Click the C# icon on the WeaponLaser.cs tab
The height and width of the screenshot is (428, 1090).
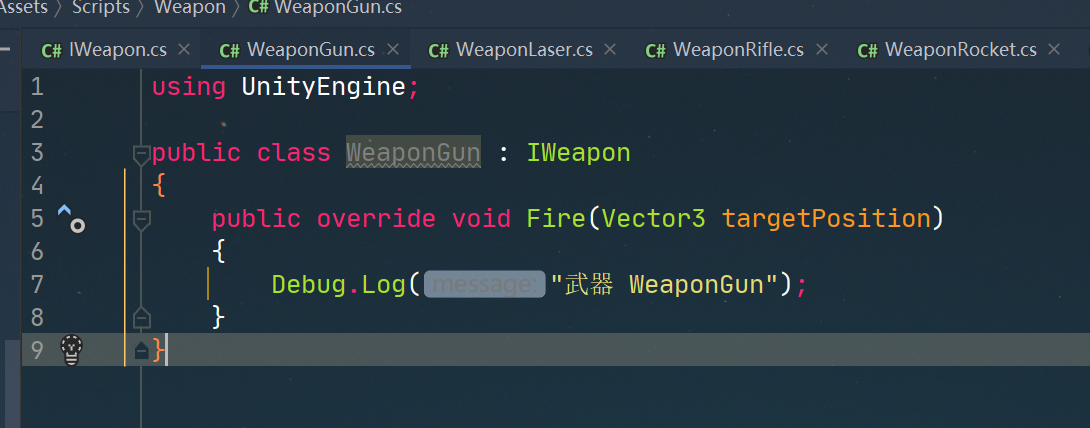tap(439, 50)
